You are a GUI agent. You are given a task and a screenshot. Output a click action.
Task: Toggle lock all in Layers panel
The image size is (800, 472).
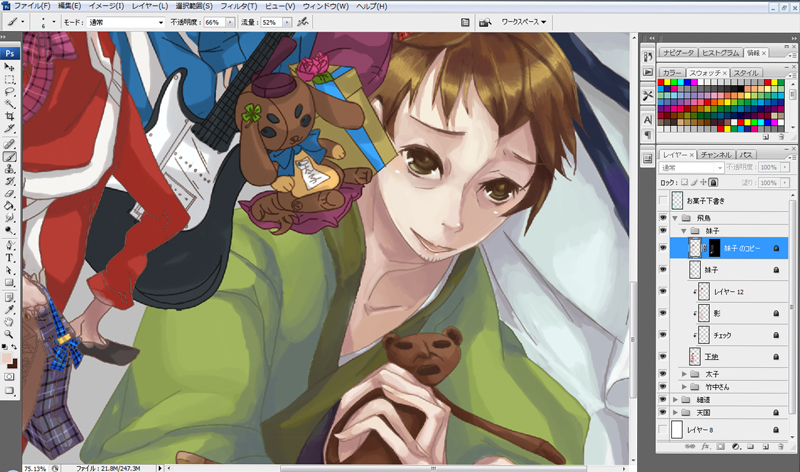[x=713, y=182]
